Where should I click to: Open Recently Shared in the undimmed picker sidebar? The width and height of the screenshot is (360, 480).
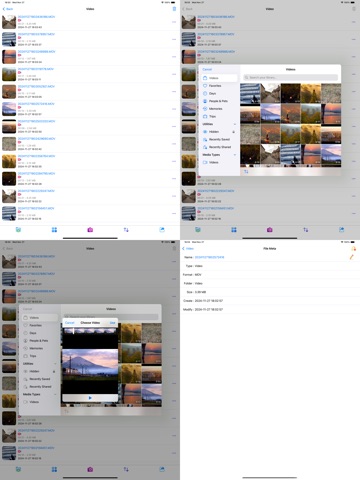point(220,147)
